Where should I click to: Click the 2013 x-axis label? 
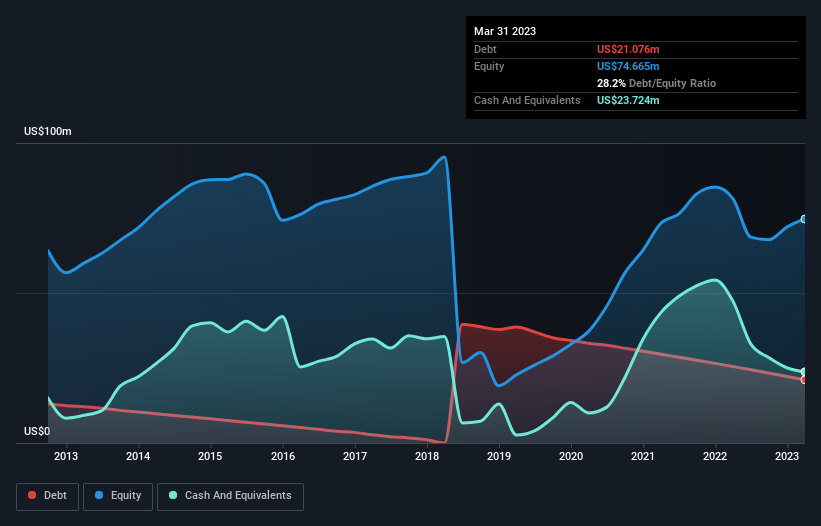(66, 456)
